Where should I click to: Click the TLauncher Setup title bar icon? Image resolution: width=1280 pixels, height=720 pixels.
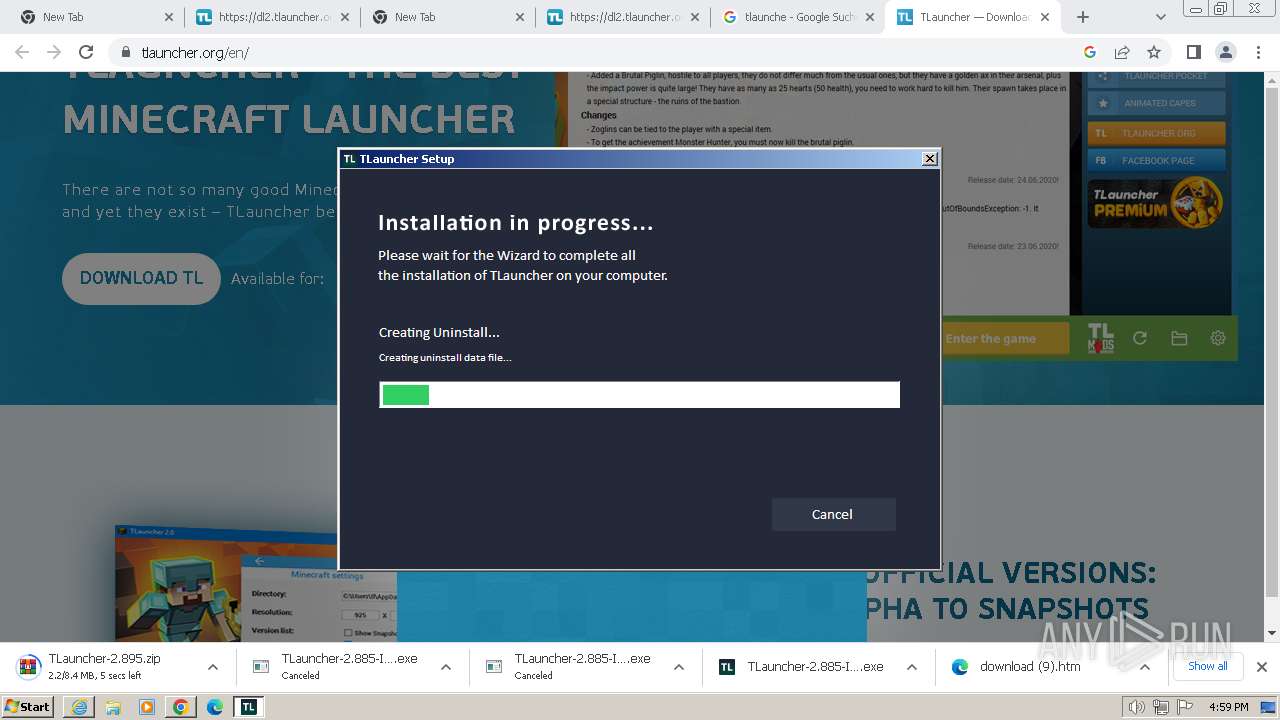click(349, 159)
